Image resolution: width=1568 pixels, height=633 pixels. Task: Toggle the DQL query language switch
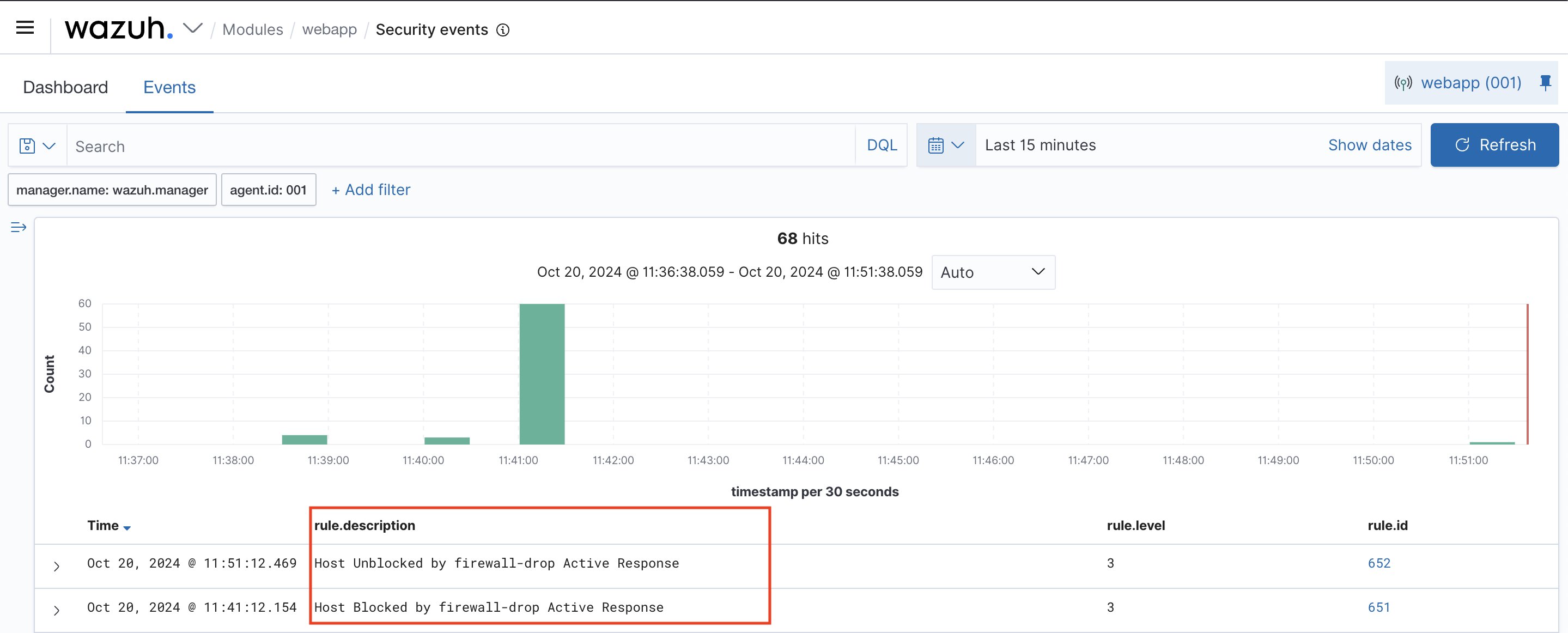point(882,145)
